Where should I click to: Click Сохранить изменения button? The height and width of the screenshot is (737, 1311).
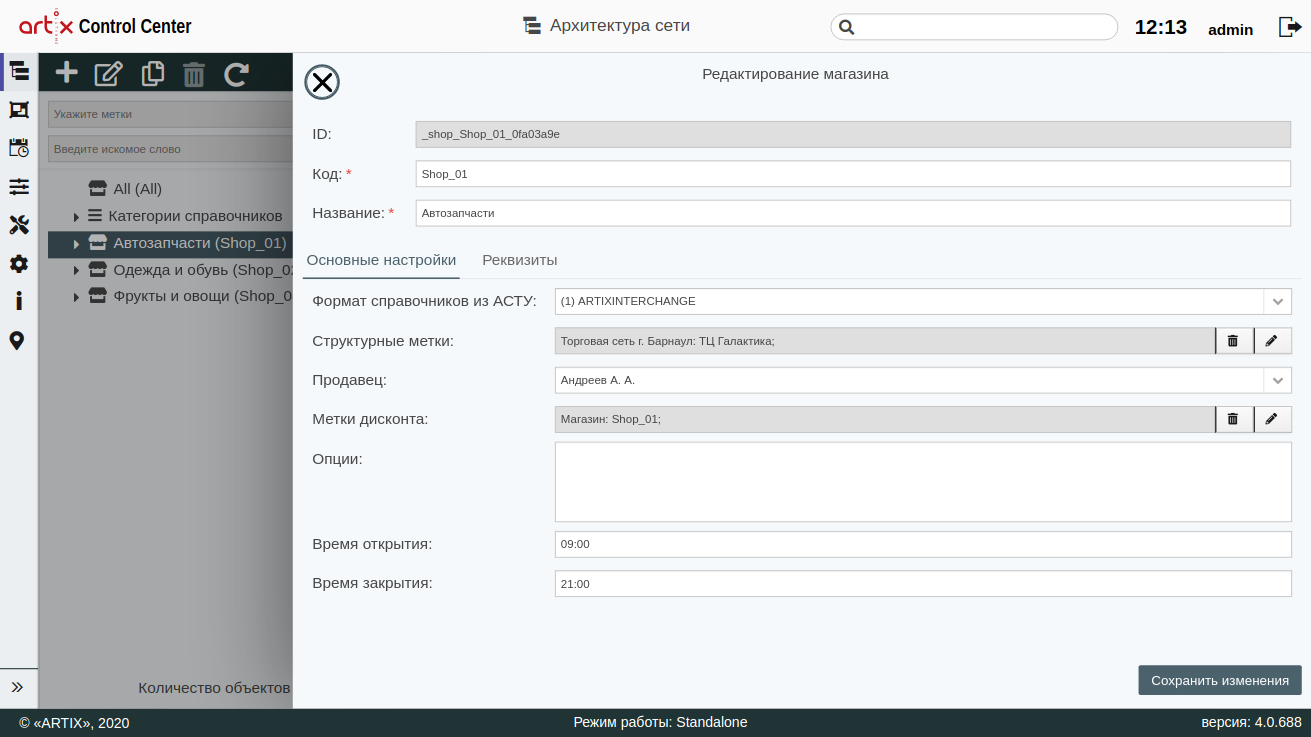1220,680
